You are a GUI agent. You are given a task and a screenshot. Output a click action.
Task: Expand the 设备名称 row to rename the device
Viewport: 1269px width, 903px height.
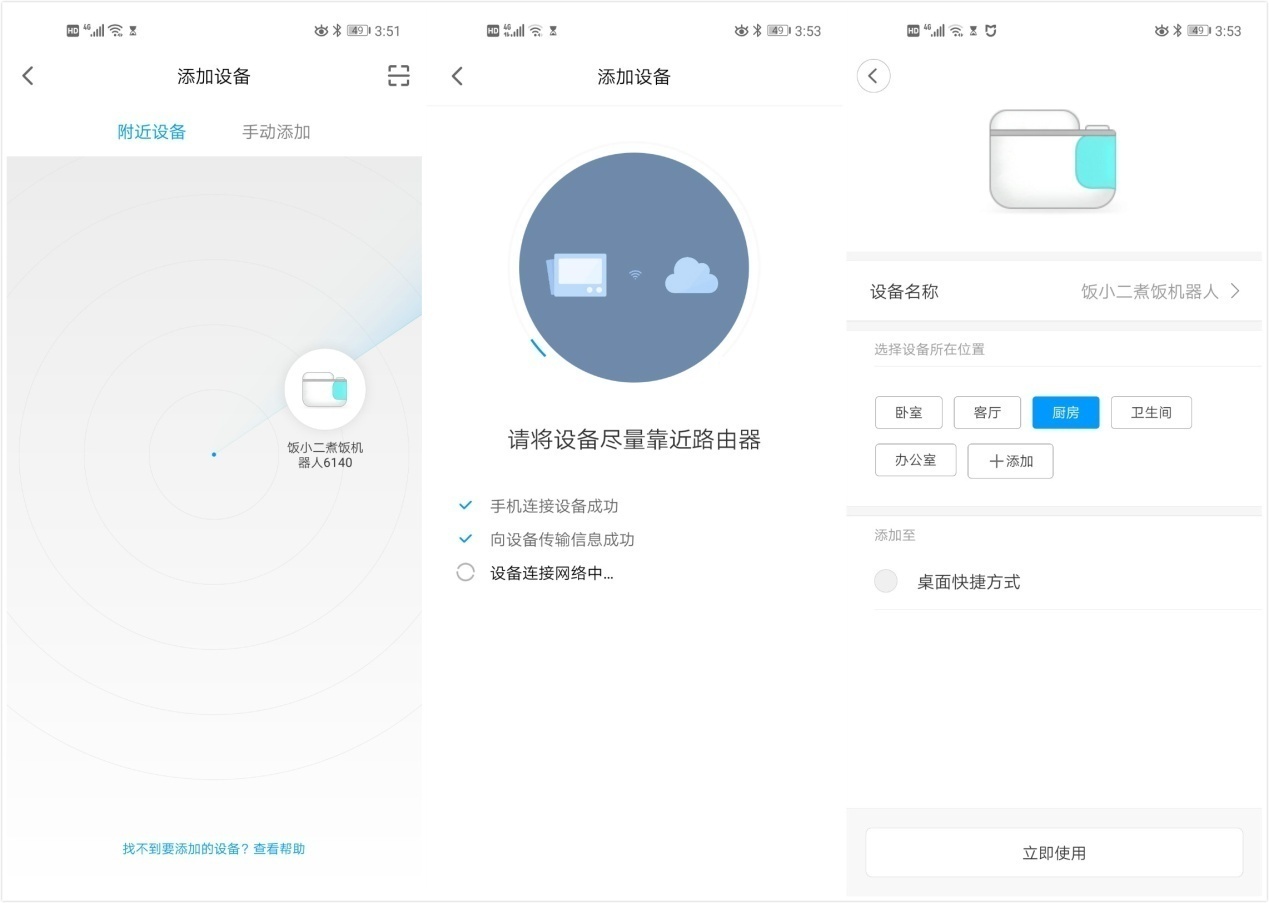coord(1236,291)
